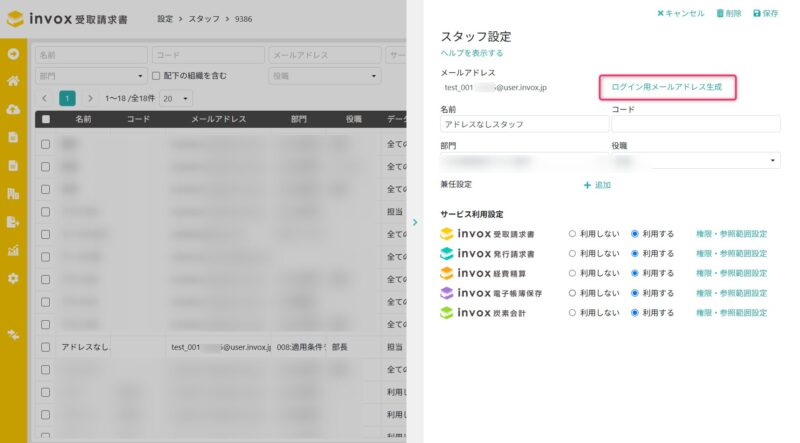Open 権限・参照範囲設定 for invox 電子帳簿保存
The width and height of the screenshot is (800, 443).
(732, 293)
